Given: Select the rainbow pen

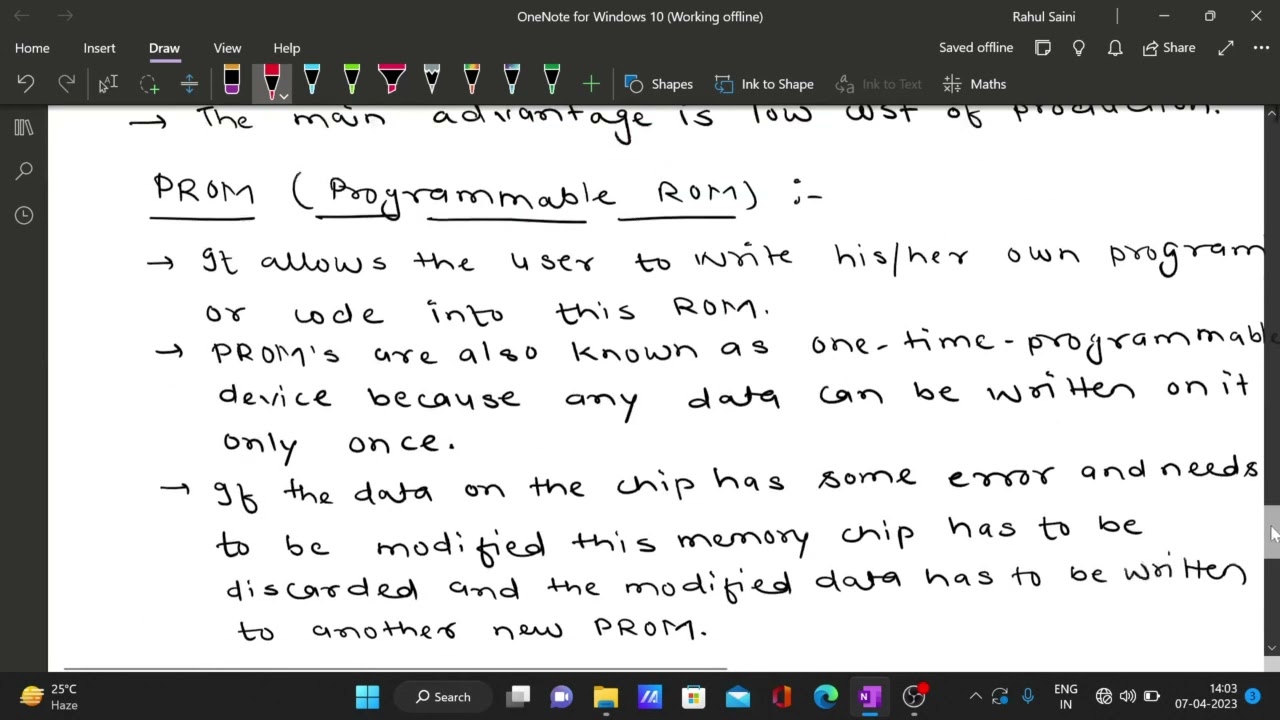Looking at the screenshot, I should [472, 82].
